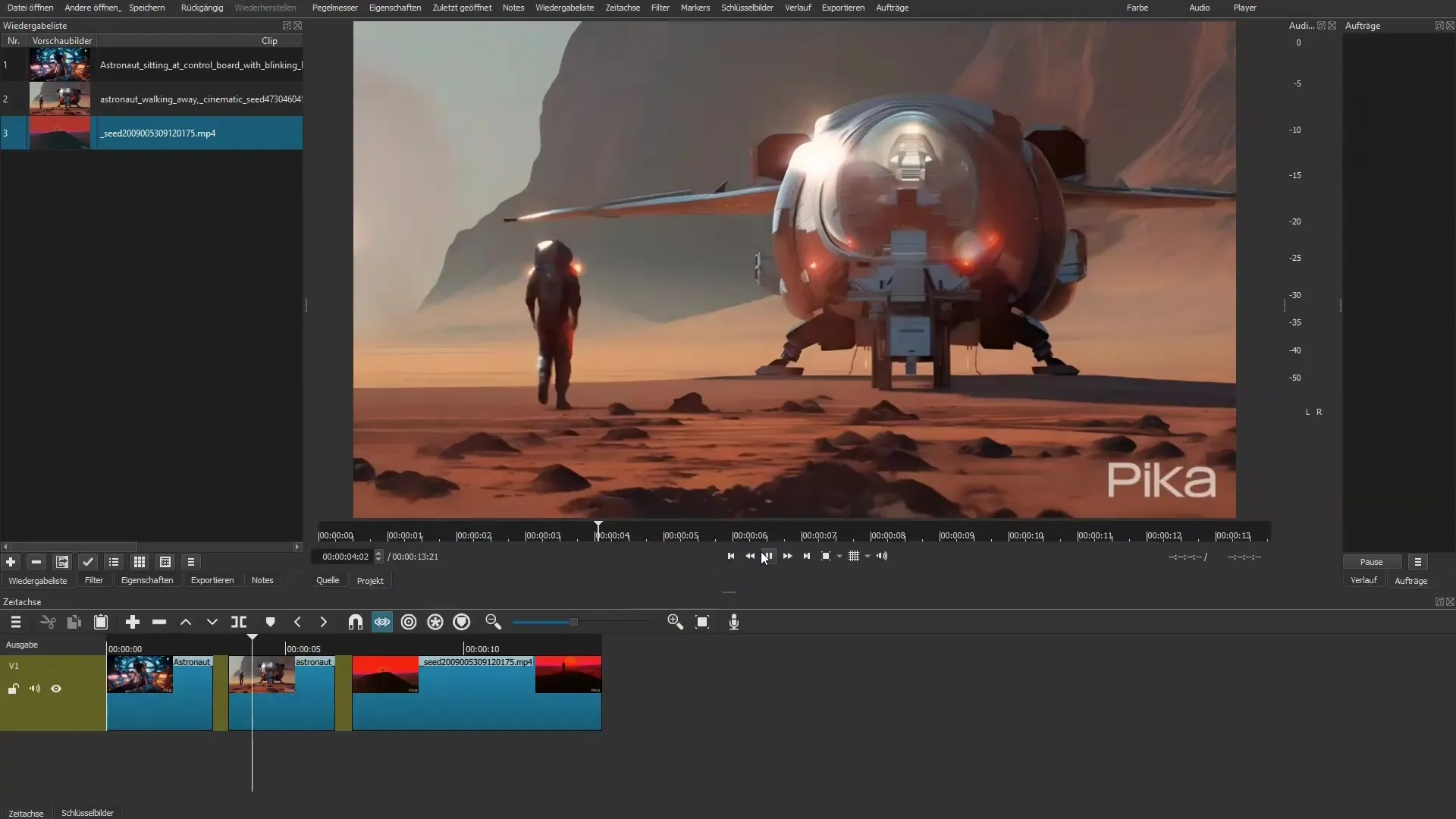This screenshot has height=819, width=1456.
Task: Expand the Schlüsselbilder panel tab
Action: point(88,812)
